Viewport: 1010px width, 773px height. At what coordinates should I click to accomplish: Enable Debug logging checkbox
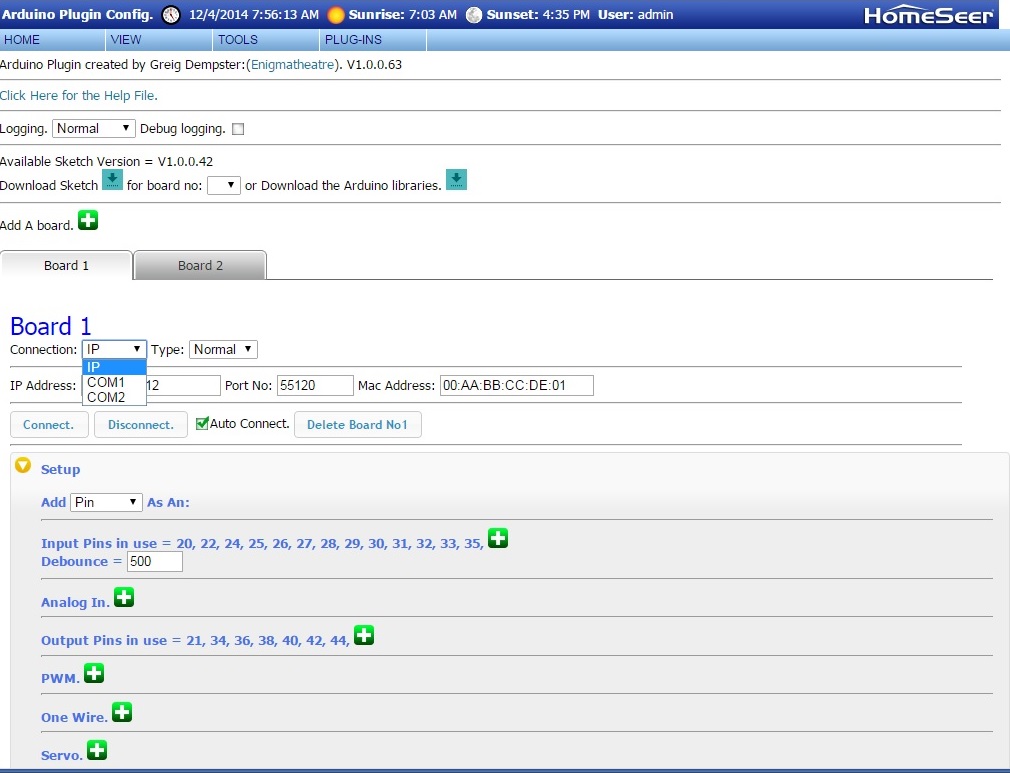click(x=238, y=129)
